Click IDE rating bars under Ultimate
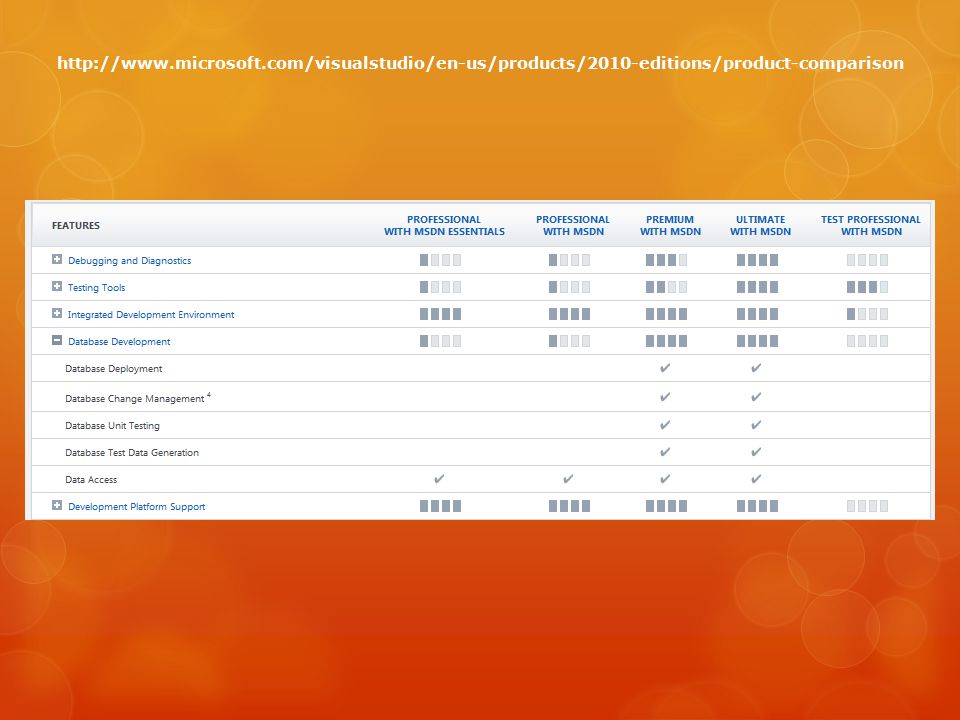Screen dimensions: 960x720 click(x=757, y=314)
